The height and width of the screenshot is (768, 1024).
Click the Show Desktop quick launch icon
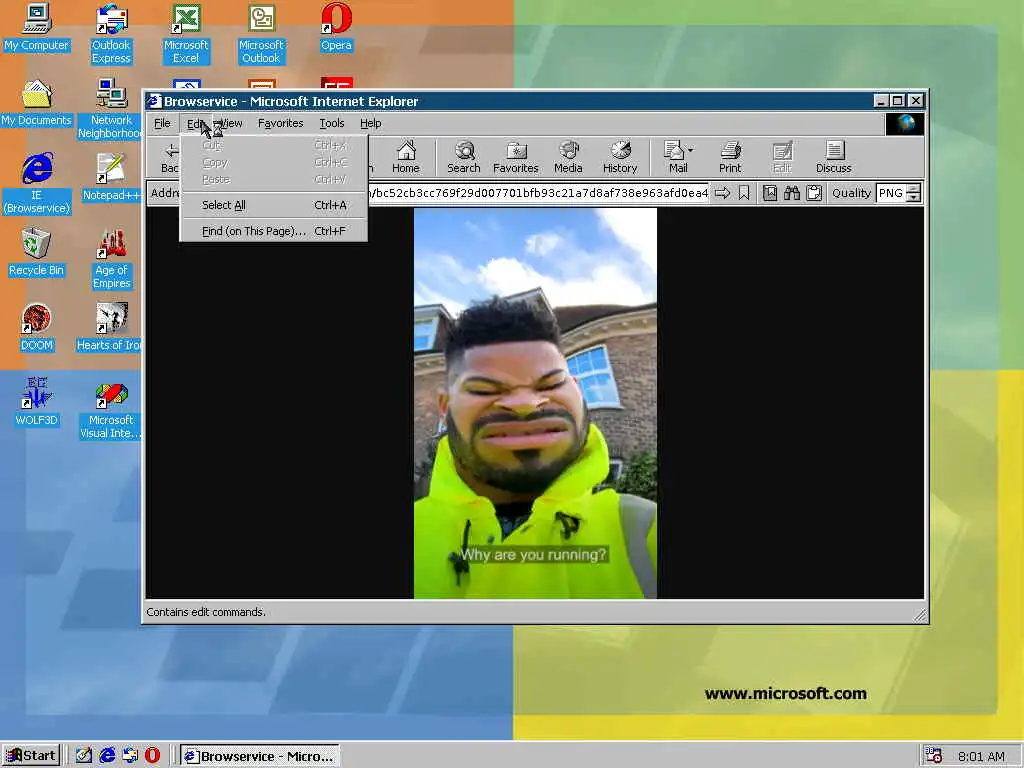[x=84, y=756]
